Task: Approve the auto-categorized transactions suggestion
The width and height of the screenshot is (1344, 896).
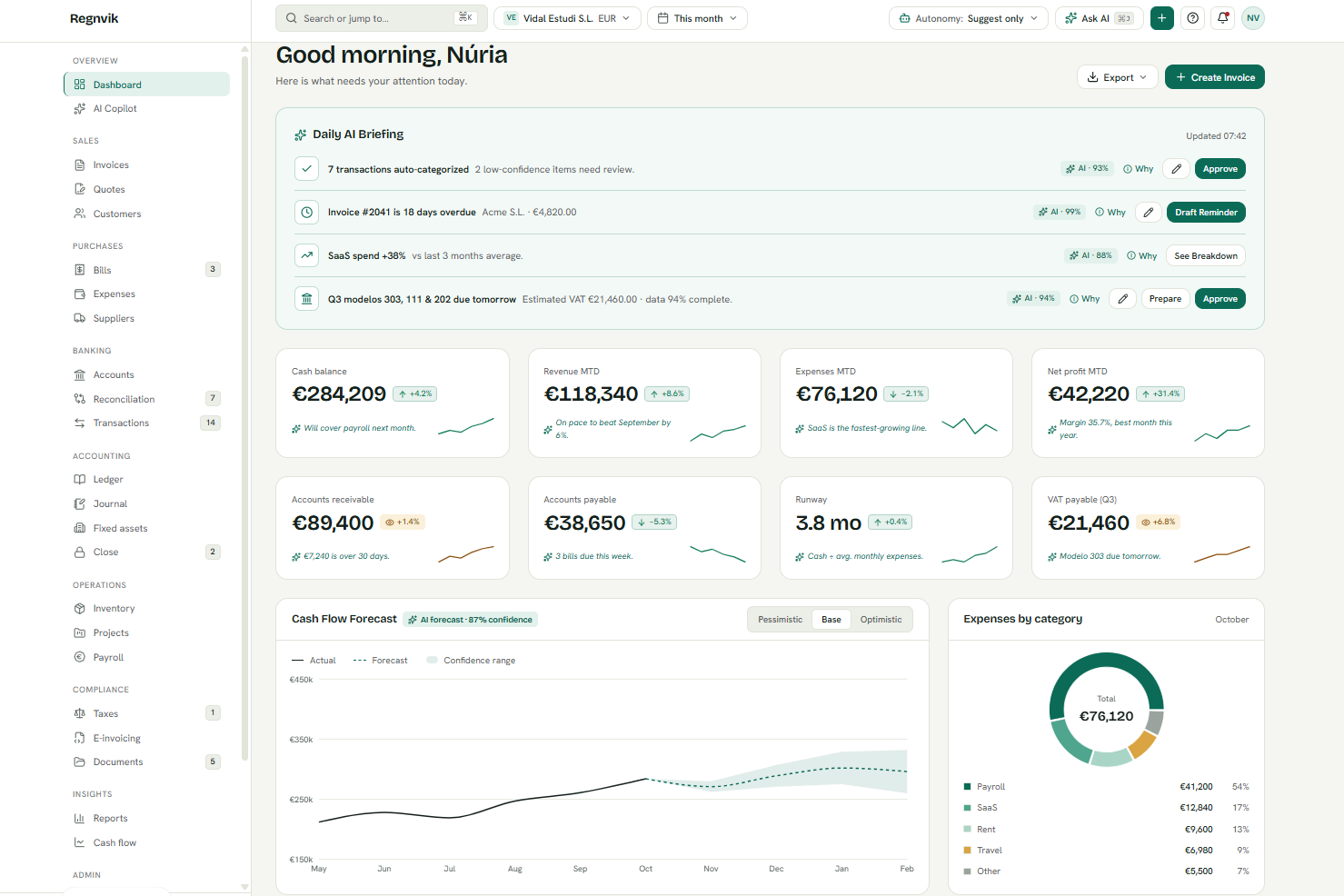Action: tap(1220, 169)
